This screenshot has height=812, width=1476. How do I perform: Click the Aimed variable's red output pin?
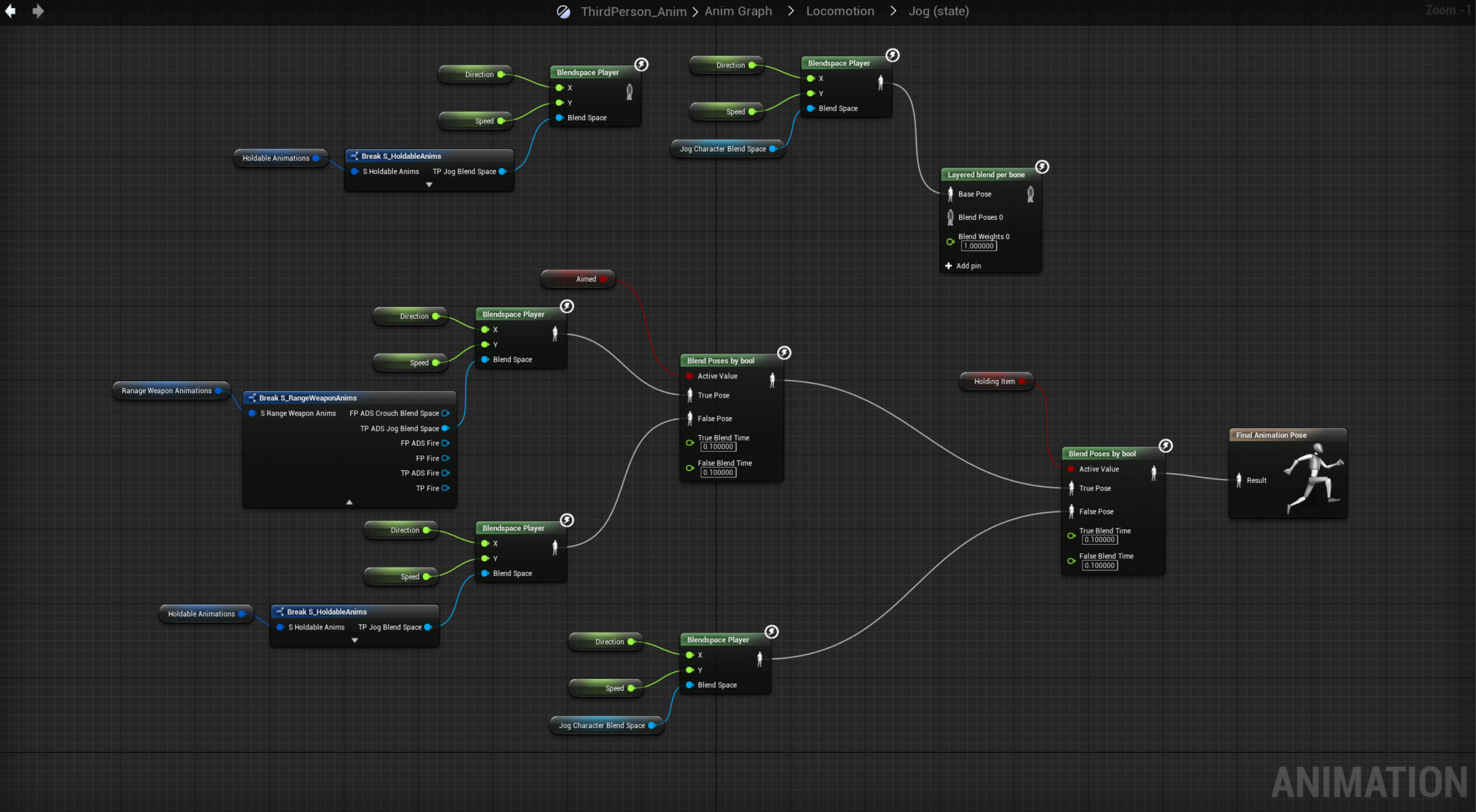[603, 279]
